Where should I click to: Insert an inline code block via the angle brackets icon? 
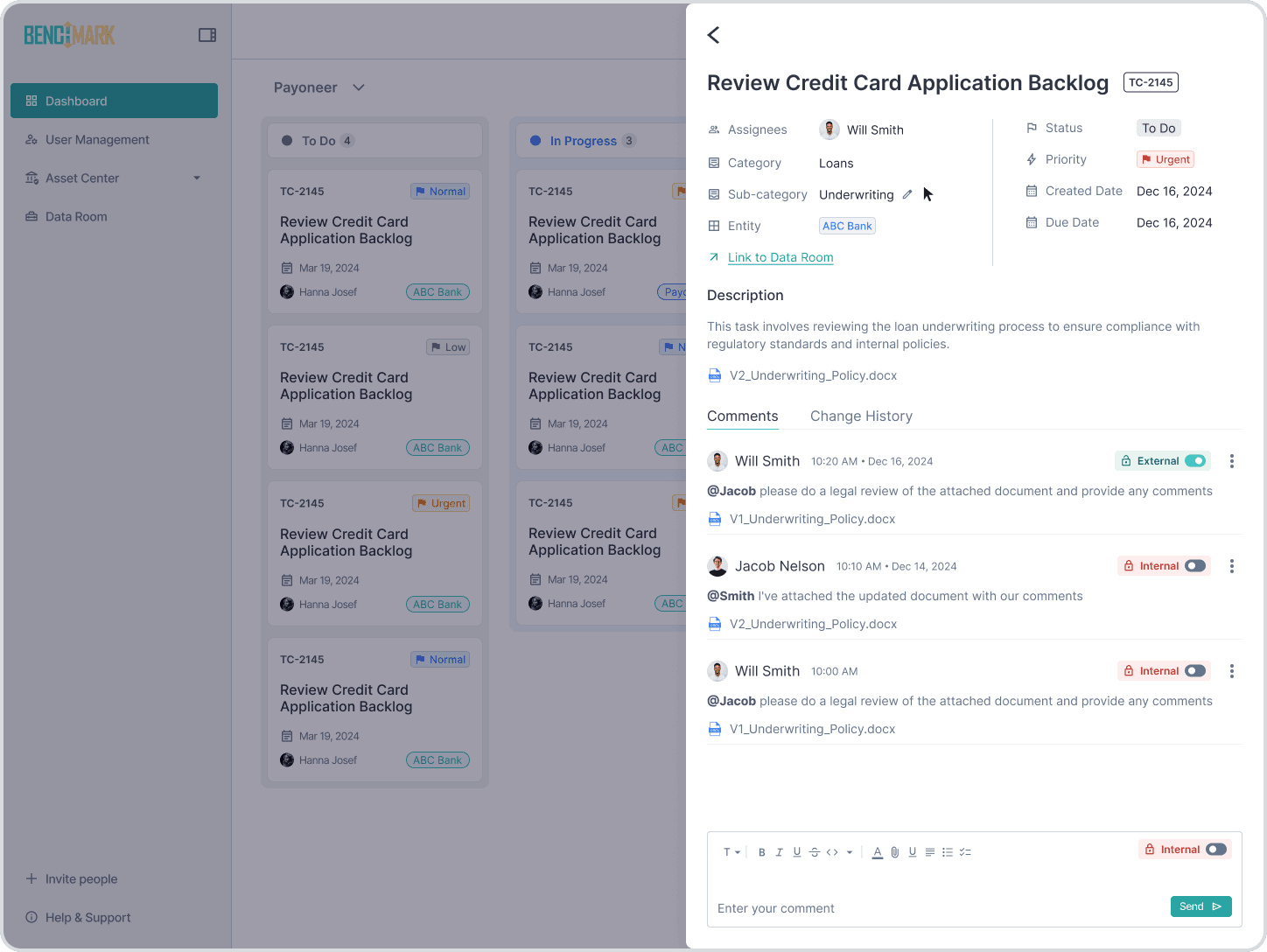[x=832, y=852]
